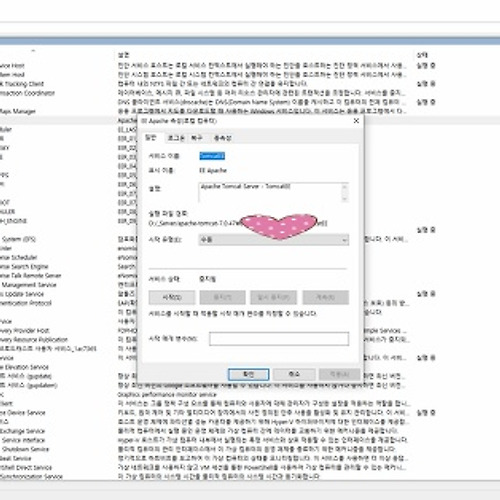Screen dimensions: 500x500
Task: Switch to the General tab
Action: (x=151, y=138)
